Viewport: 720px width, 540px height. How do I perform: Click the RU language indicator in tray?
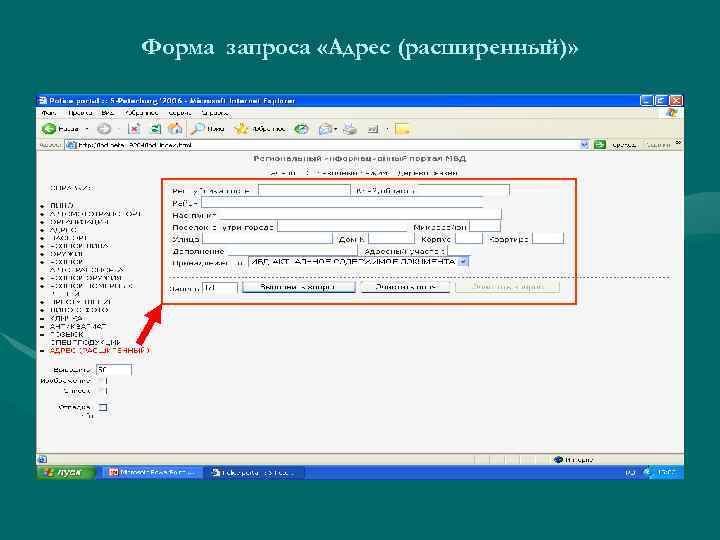tap(630, 472)
